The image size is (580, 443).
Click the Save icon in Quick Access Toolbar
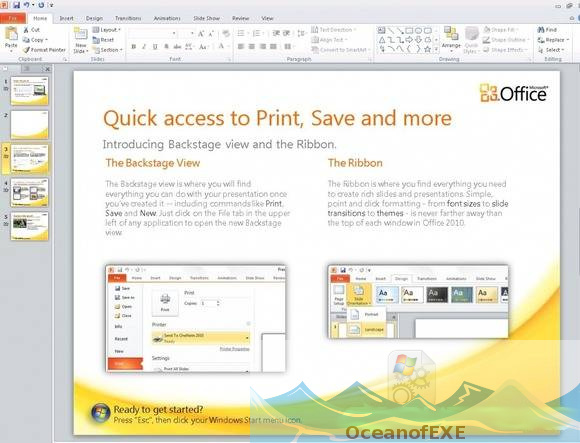[x=17, y=5]
